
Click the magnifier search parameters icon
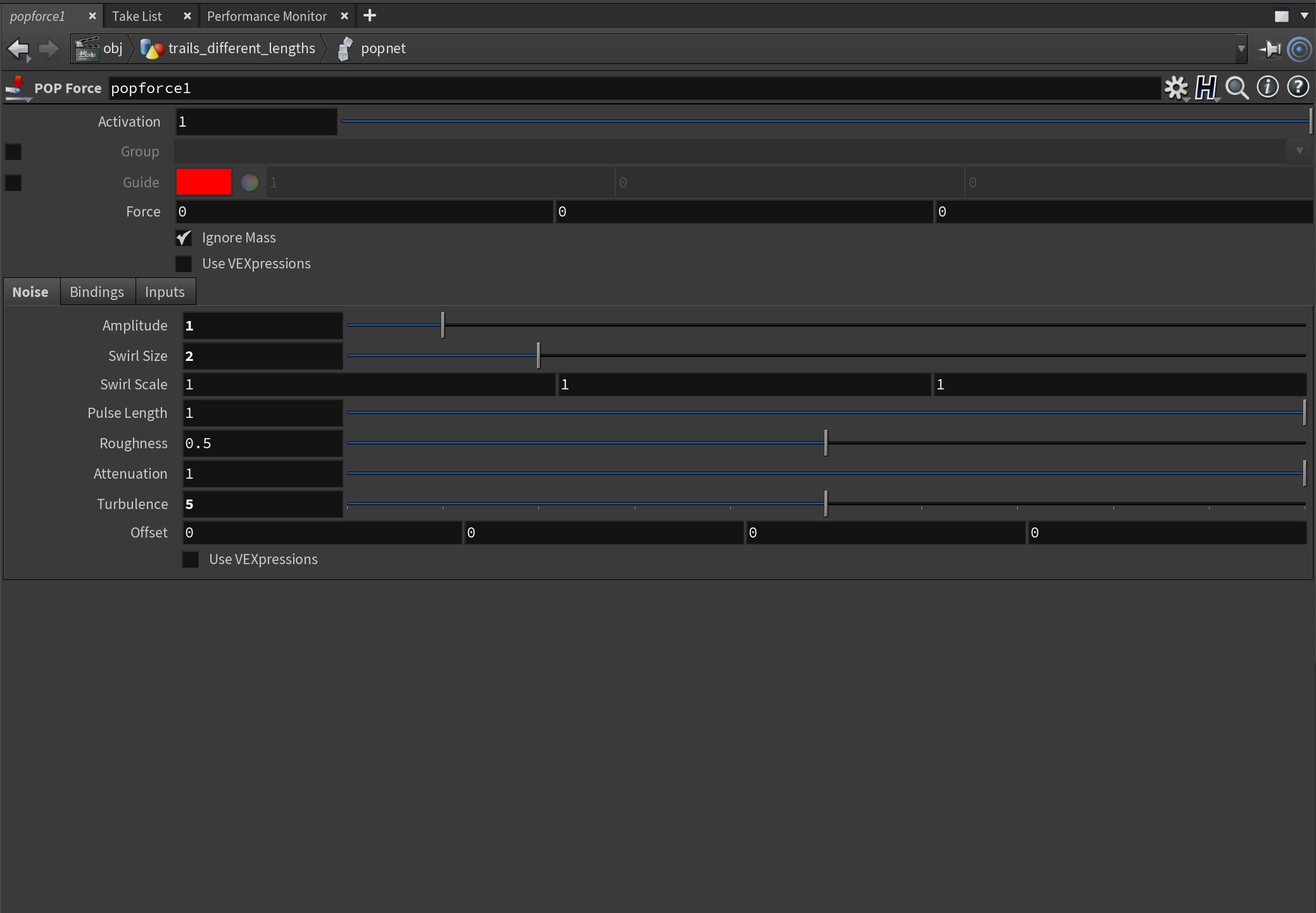1237,87
